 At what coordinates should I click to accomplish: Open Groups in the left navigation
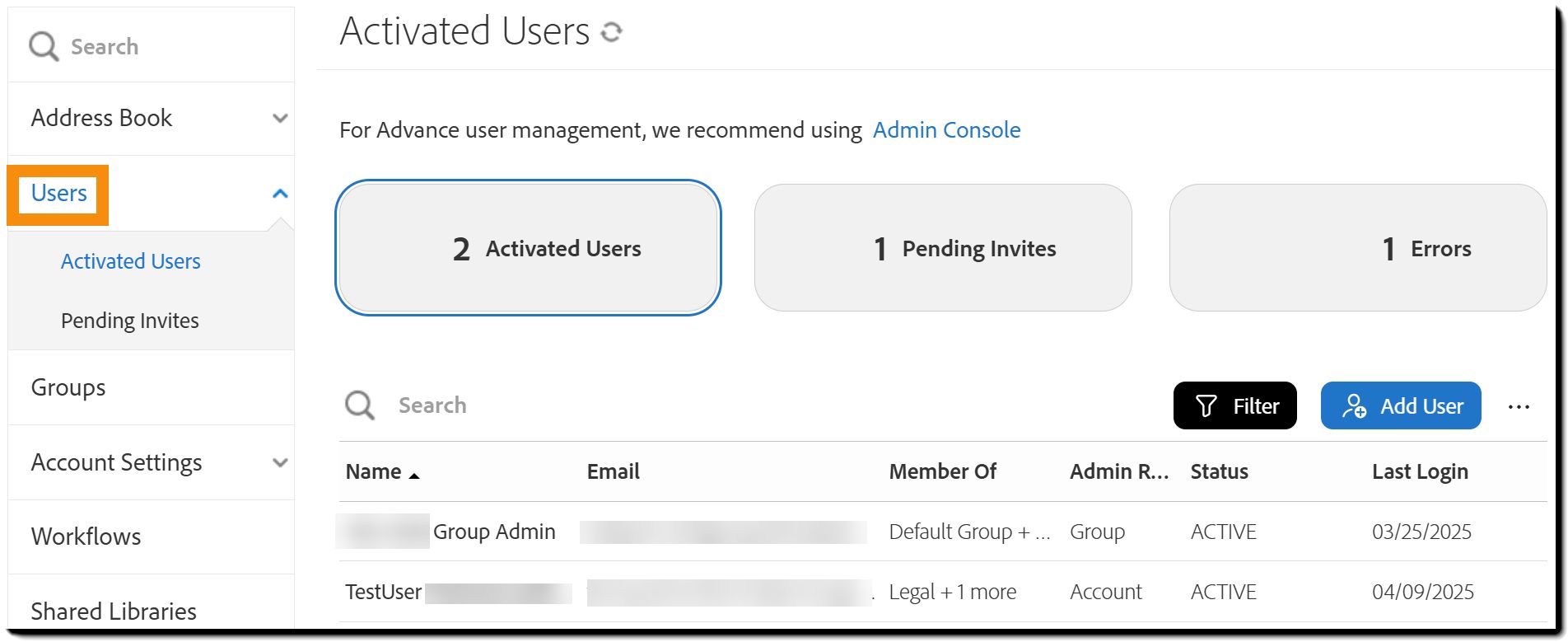pos(68,387)
